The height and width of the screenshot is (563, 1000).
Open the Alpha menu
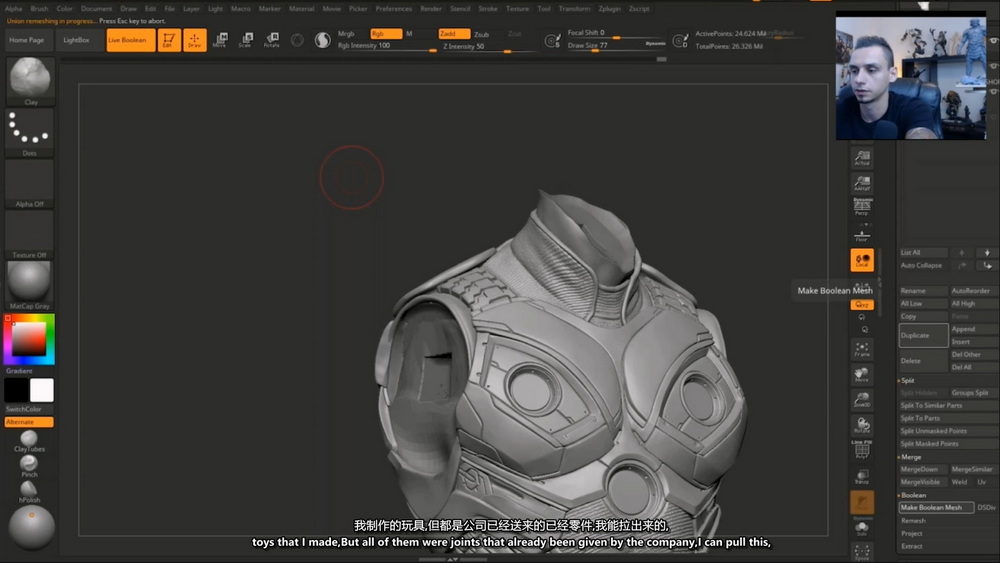[x=13, y=9]
